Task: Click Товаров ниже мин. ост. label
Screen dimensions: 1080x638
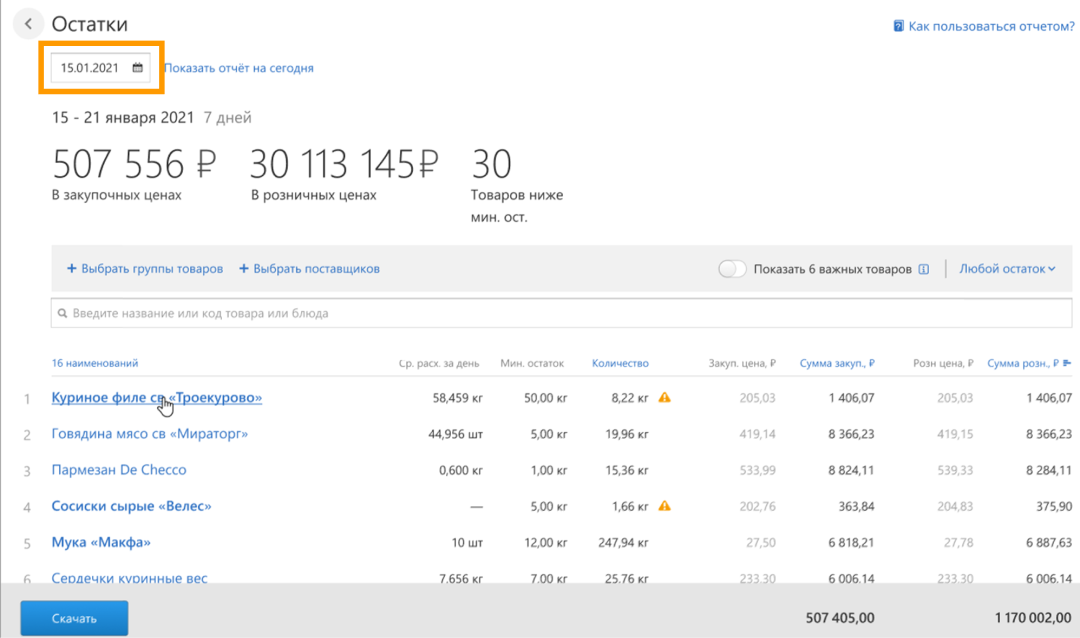Action: (x=517, y=206)
